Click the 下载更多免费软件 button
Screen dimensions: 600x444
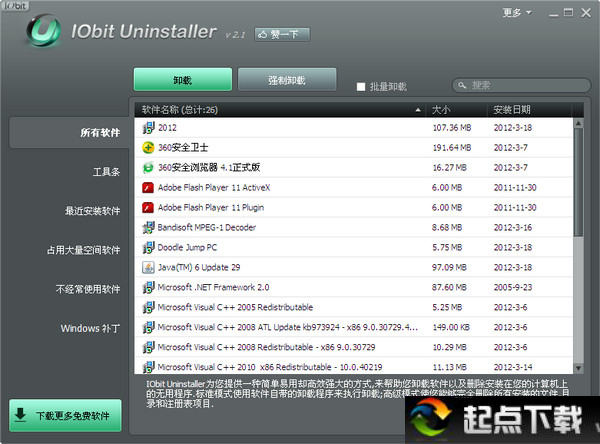(x=65, y=415)
